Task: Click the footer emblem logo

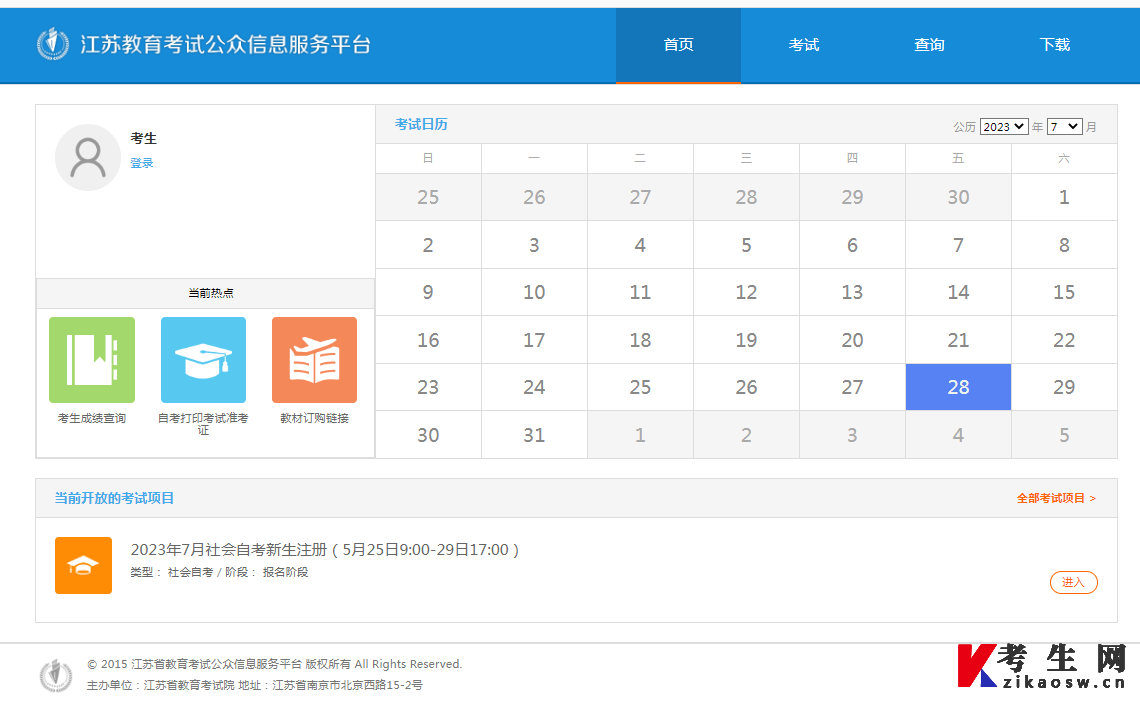Action: tap(56, 675)
